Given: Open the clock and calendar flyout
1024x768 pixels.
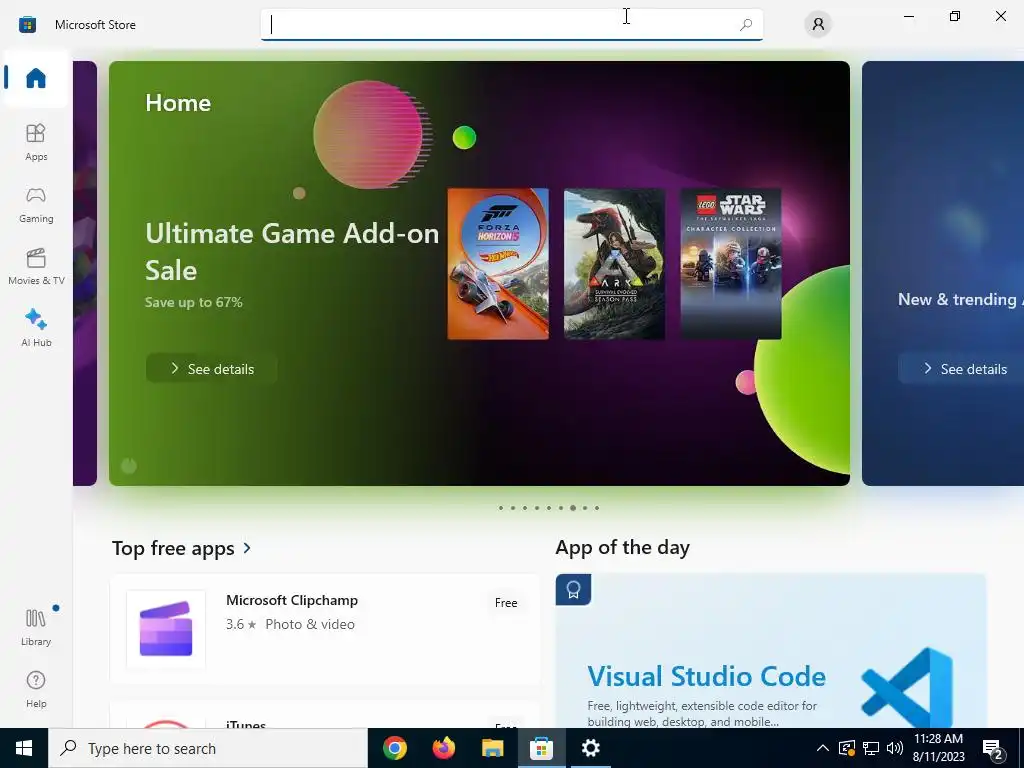Looking at the screenshot, I should (938, 748).
